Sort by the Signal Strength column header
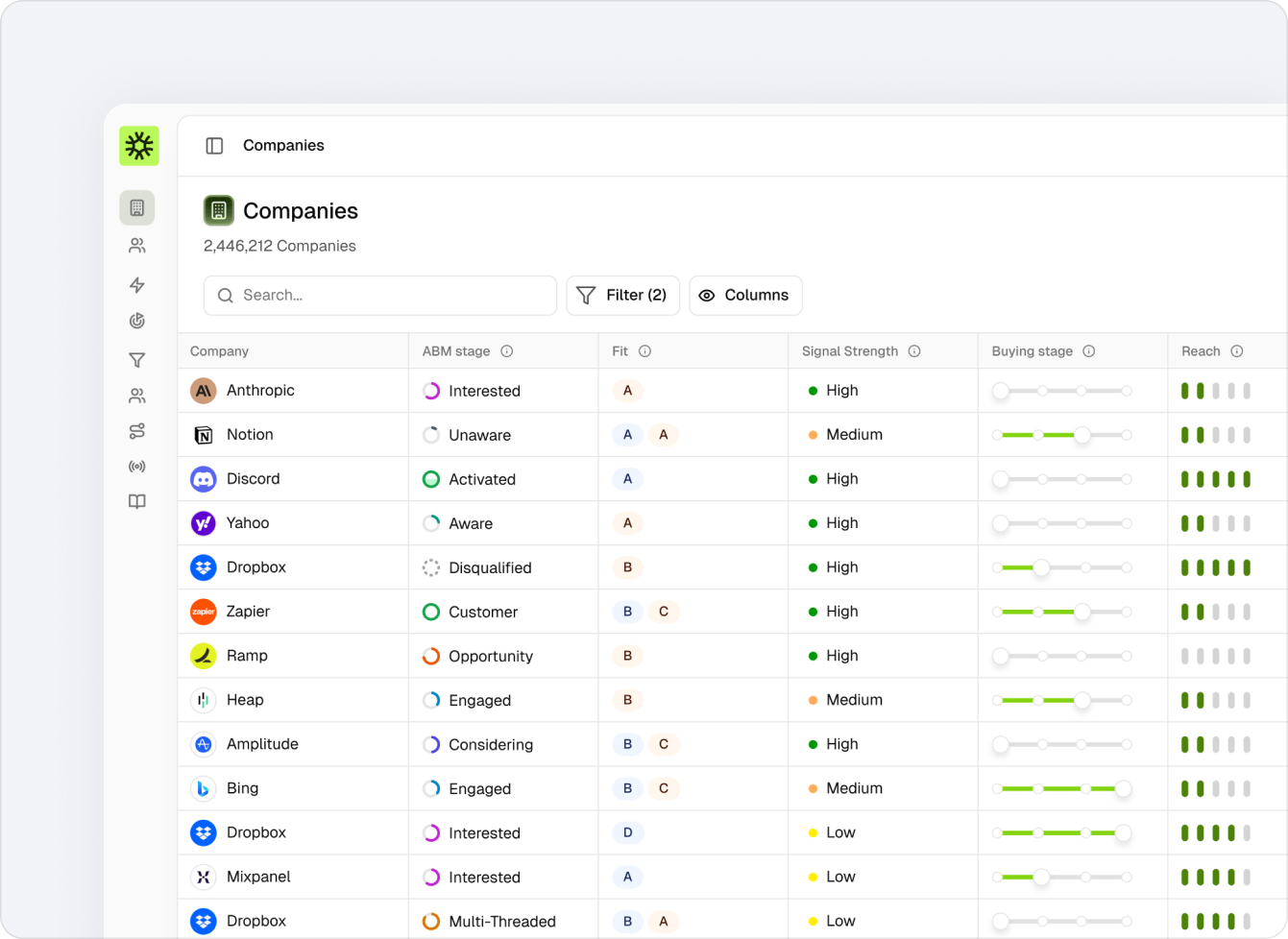1288x939 pixels. (x=850, y=351)
